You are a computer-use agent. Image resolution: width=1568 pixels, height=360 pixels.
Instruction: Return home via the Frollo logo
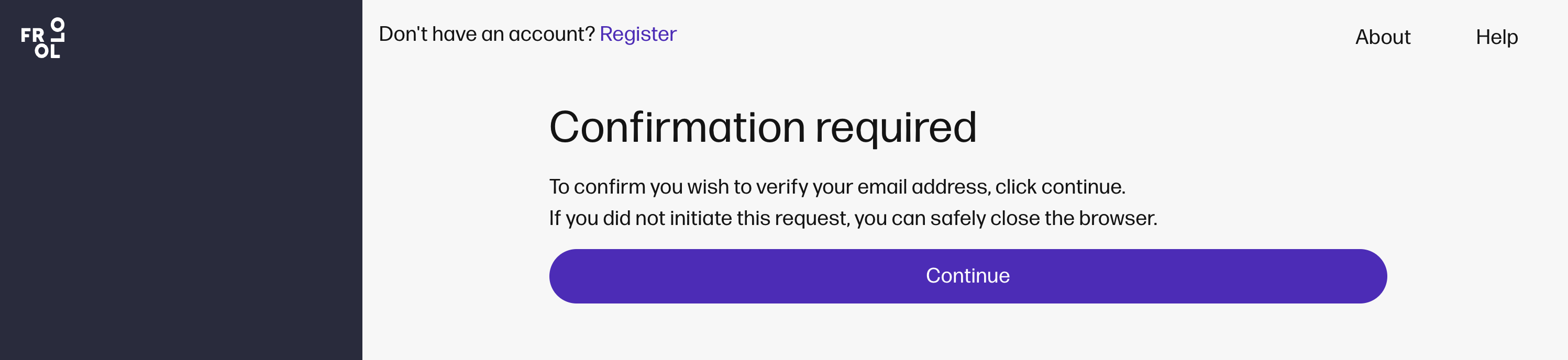42,38
